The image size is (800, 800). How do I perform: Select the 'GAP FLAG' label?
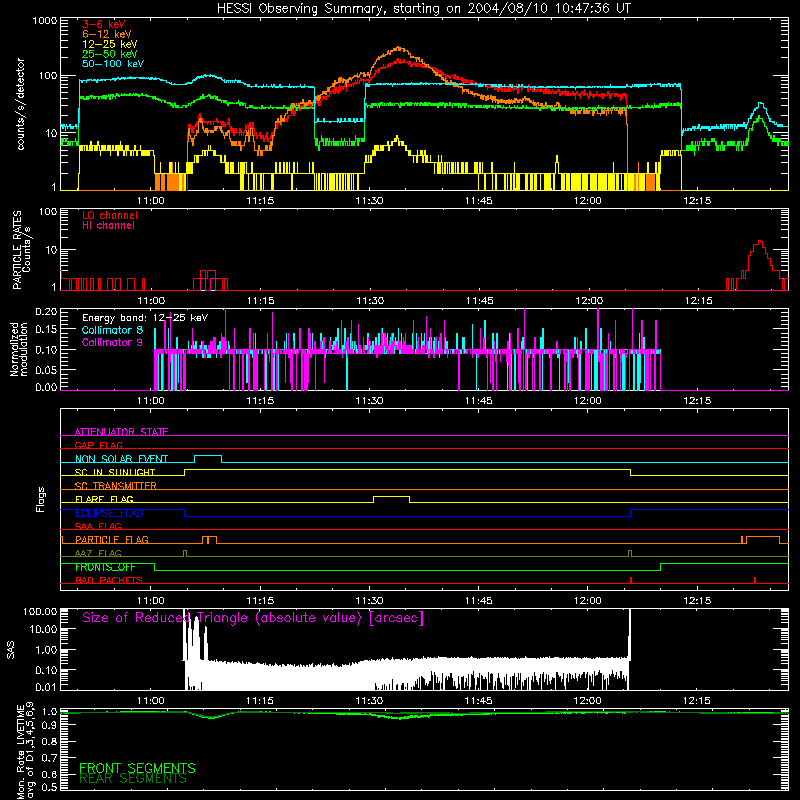98,445
